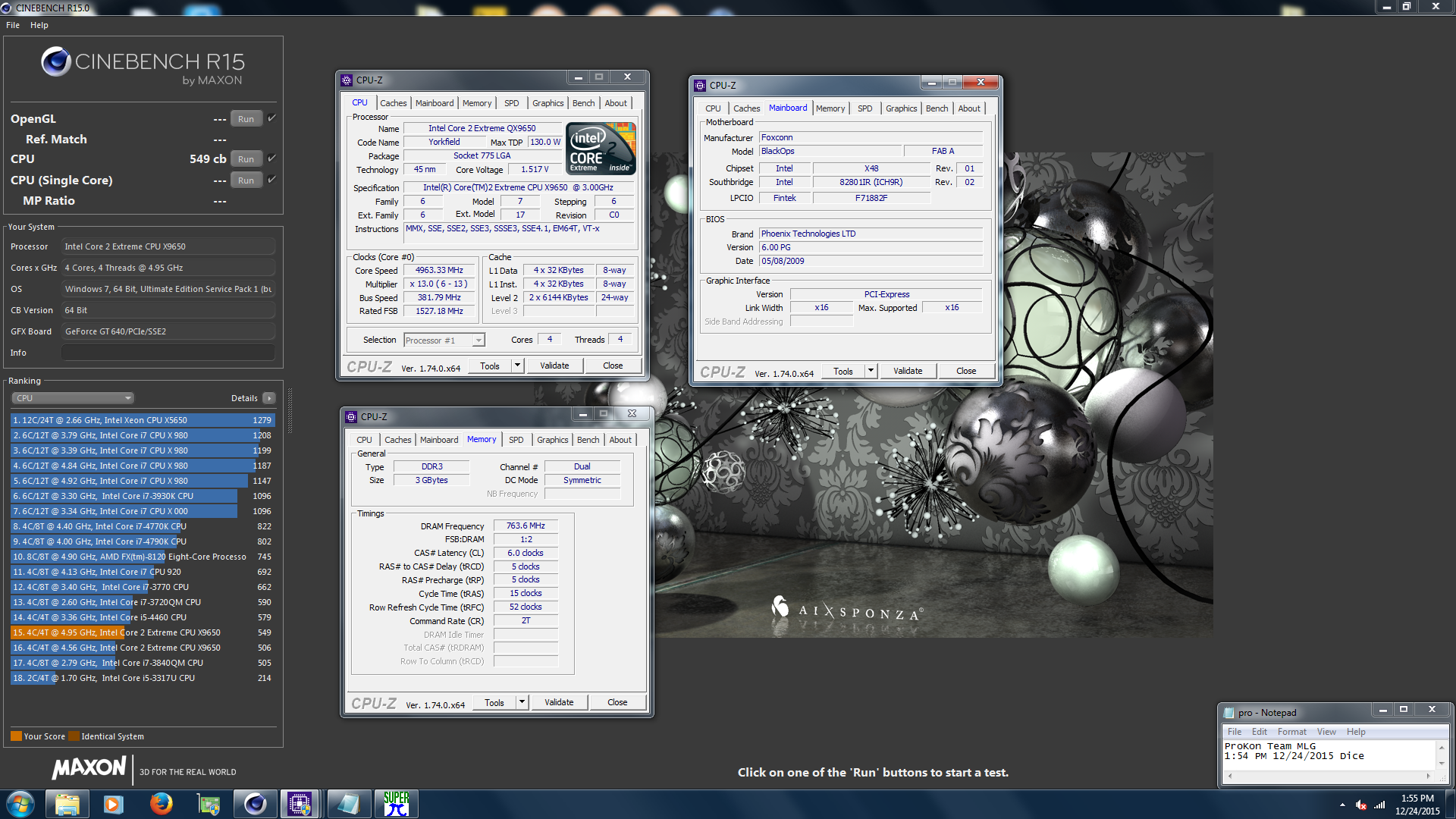Toggle the CPU Single Core test checkmark
The width and height of the screenshot is (1456, 819).
click(x=271, y=180)
